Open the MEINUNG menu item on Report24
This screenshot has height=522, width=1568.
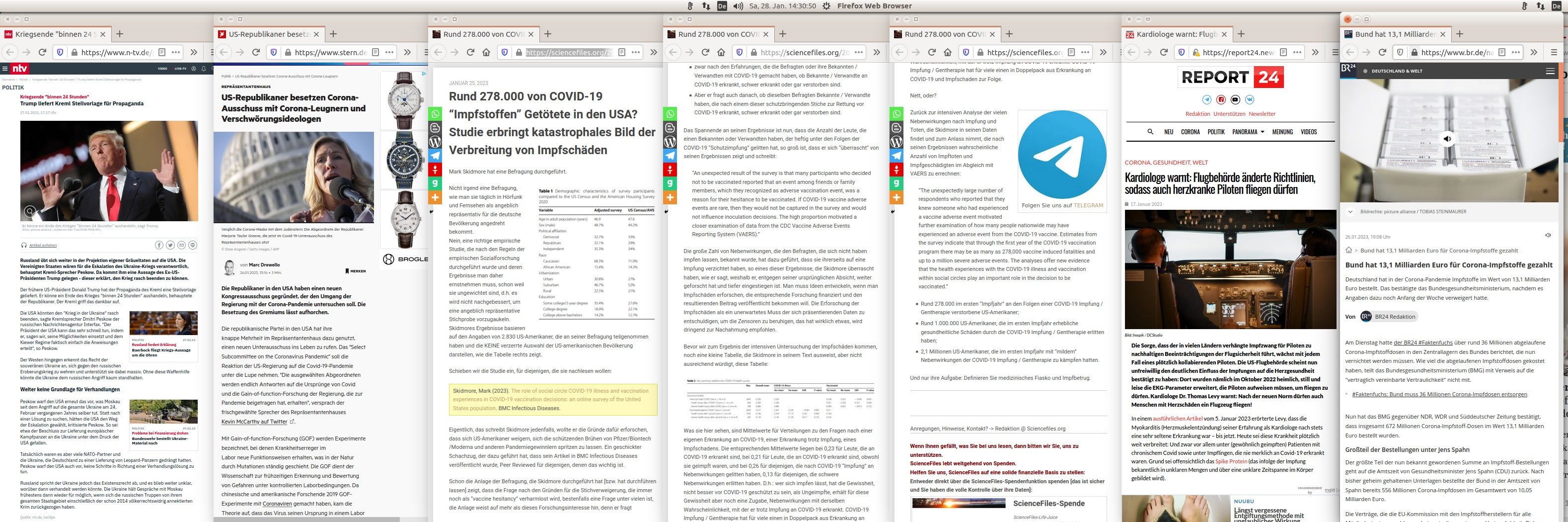pyautogui.click(x=1282, y=132)
